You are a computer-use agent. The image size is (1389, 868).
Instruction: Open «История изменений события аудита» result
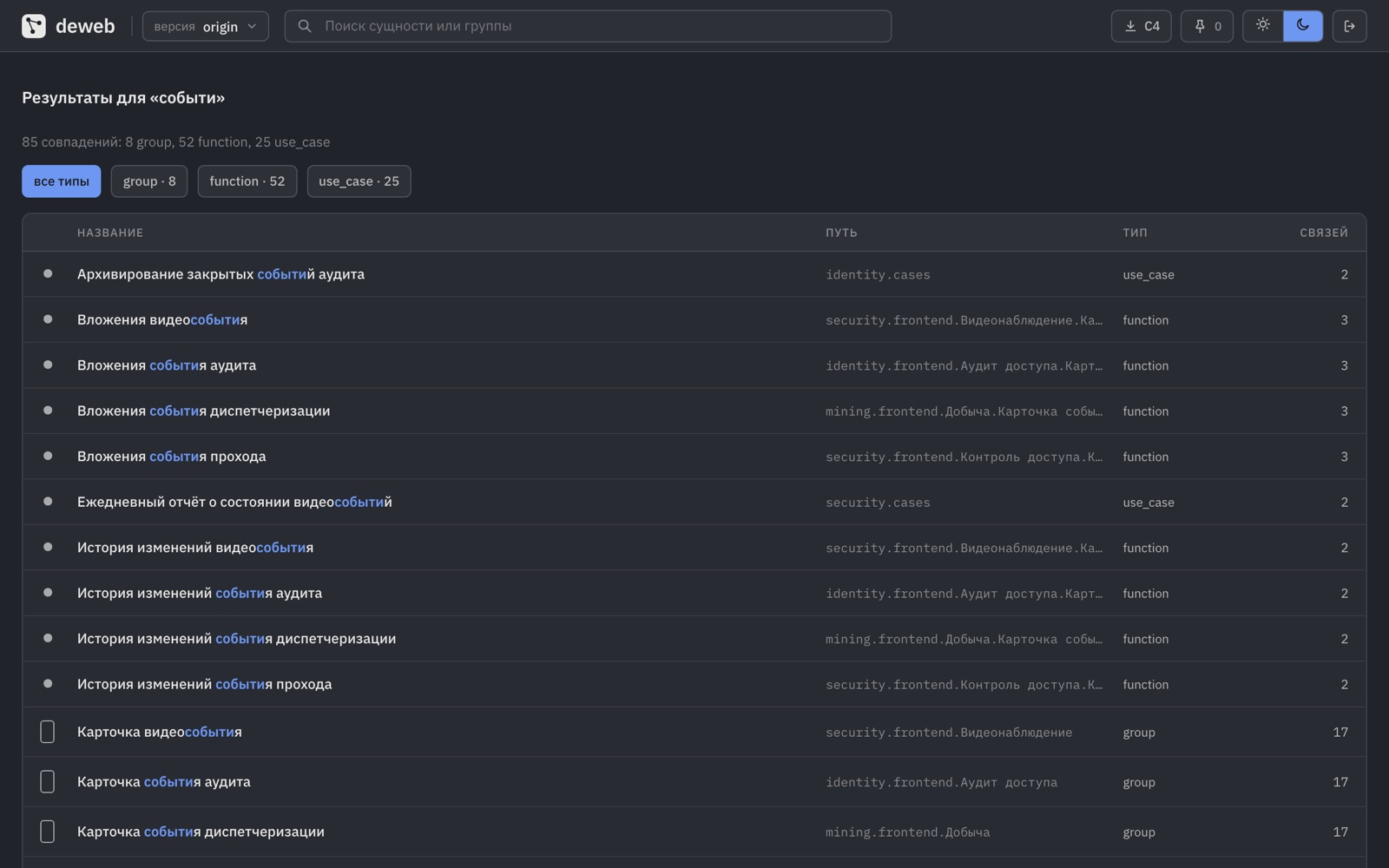200,593
